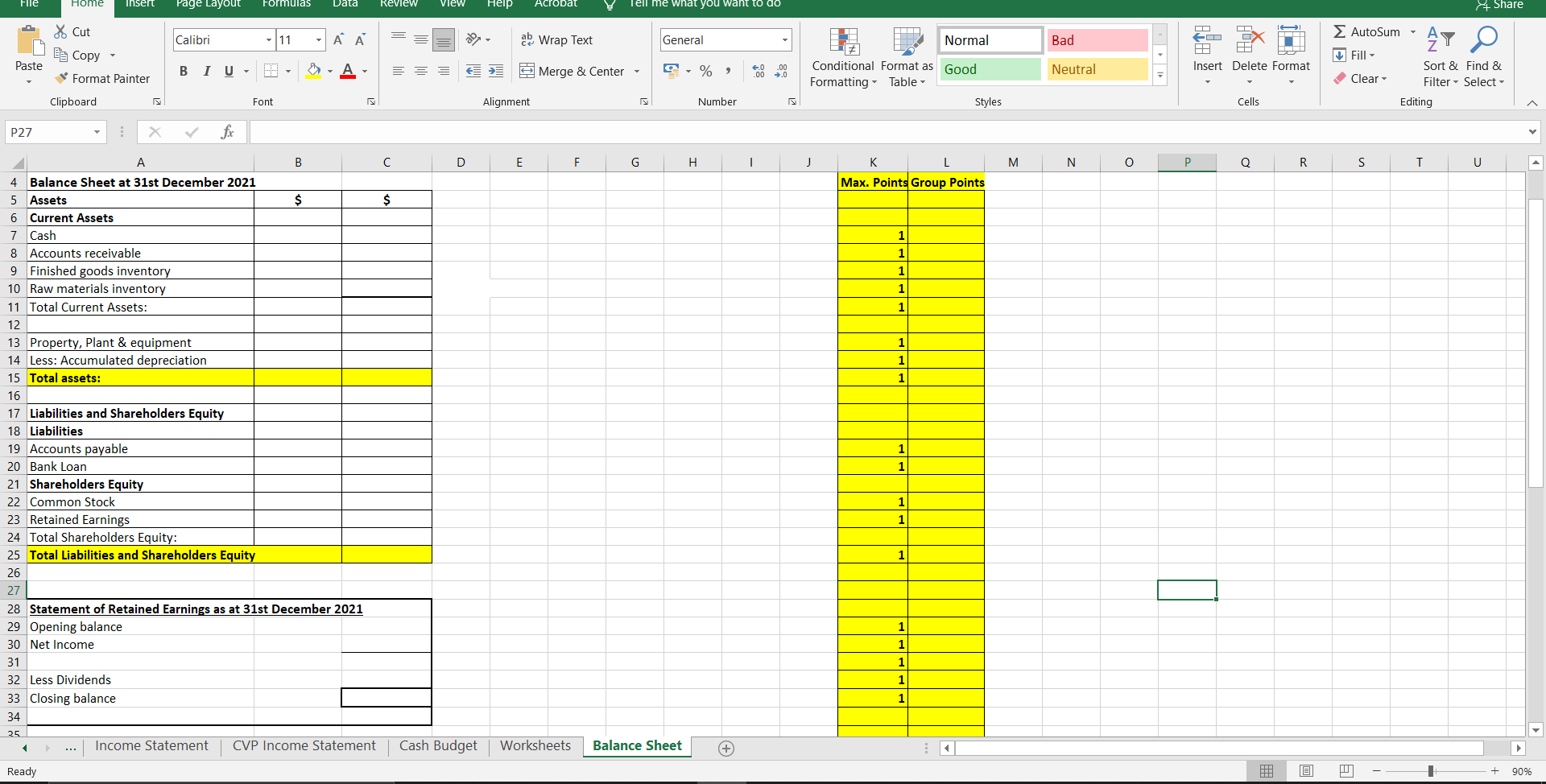Screen dimensions: 1546x784
Task: Click the Format cells icon
Action: [x=1291, y=40]
